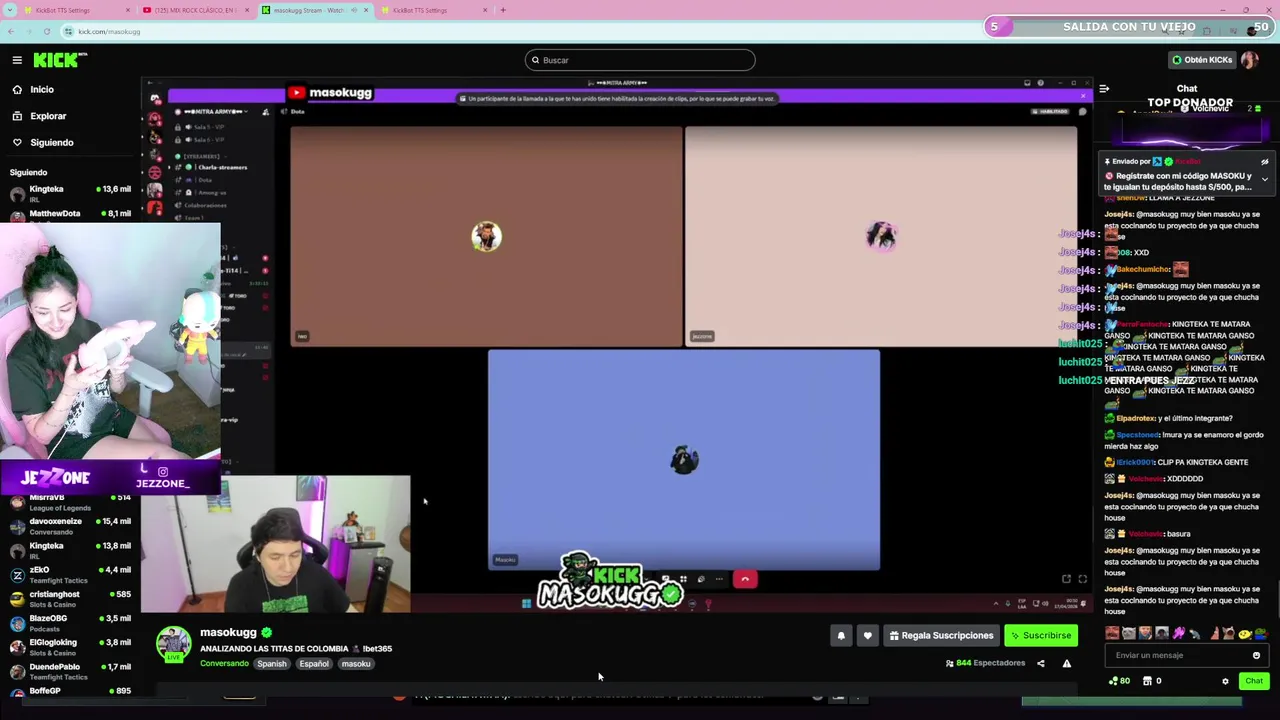Viewport: 1280px width, 720px height.
Task: Toggle the notification bell for masokugg
Action: click(x=841, y=635)
